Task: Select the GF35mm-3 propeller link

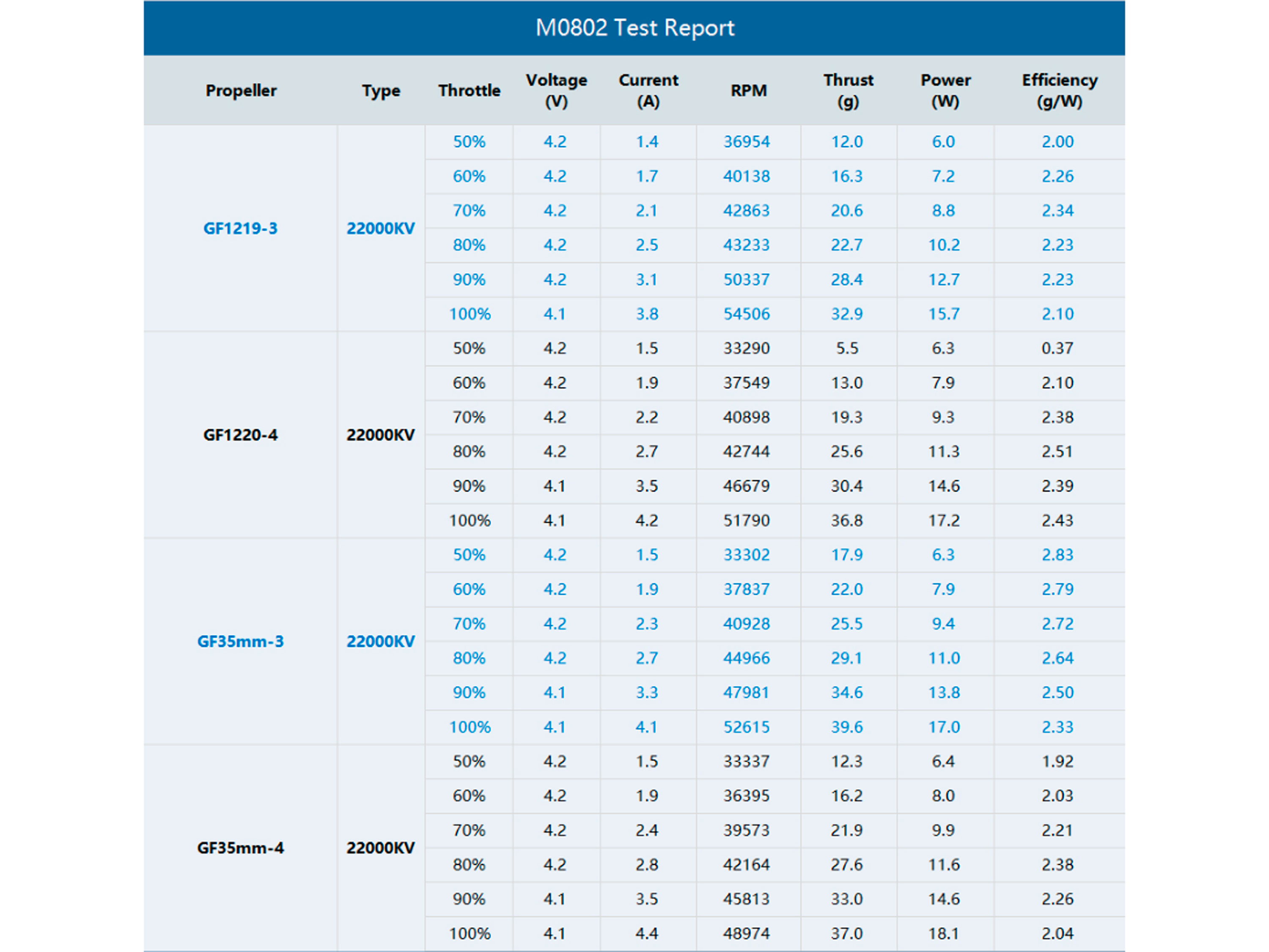Action: 240,641
